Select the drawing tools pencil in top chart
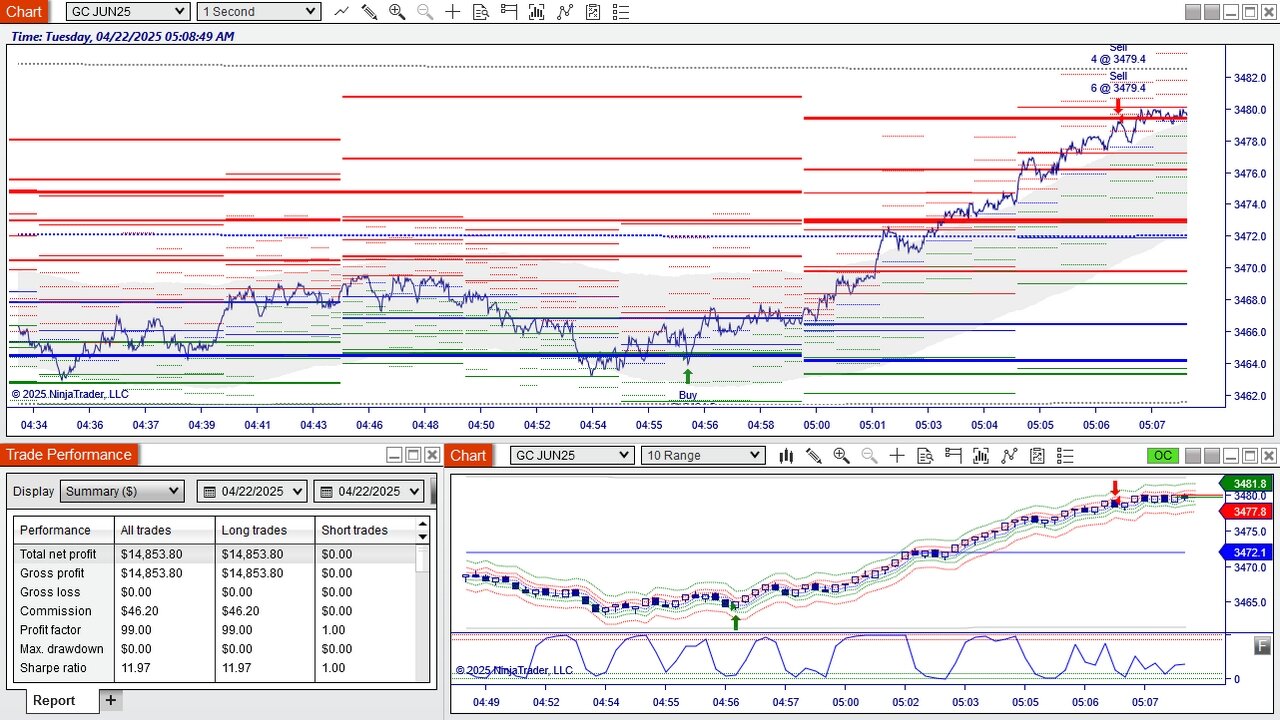This screenshot has width=1280, height=720. (x=369, y=12)
